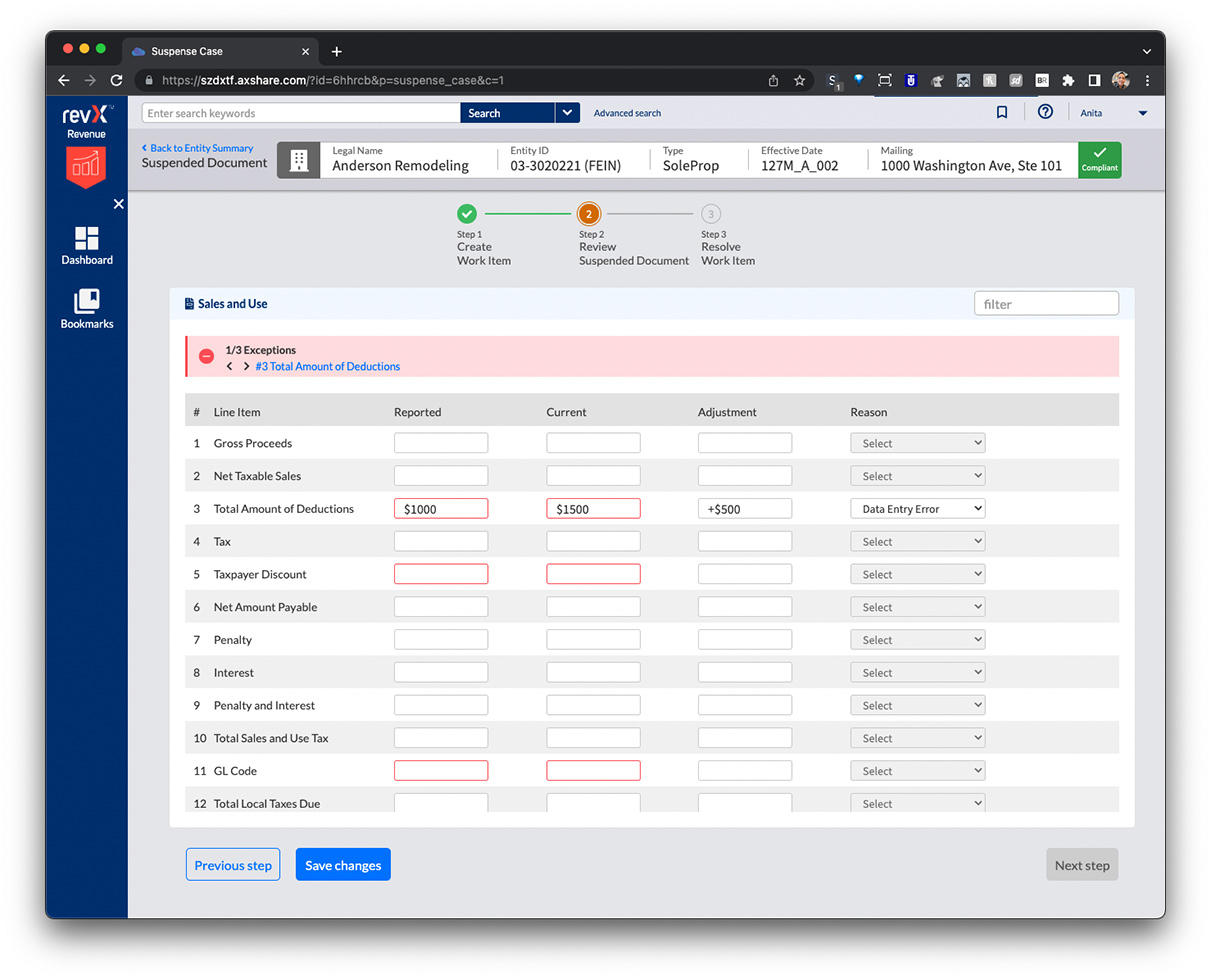Toggle the Chrome side panel icon
Viewport: 1211px width, 979px height.
click(x=1094, y=80)
